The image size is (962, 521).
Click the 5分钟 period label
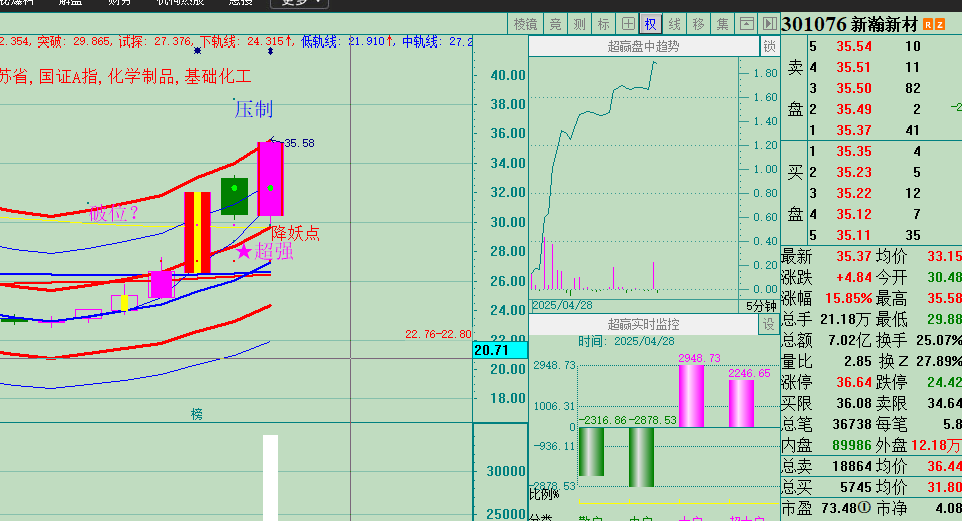(761, 305)
